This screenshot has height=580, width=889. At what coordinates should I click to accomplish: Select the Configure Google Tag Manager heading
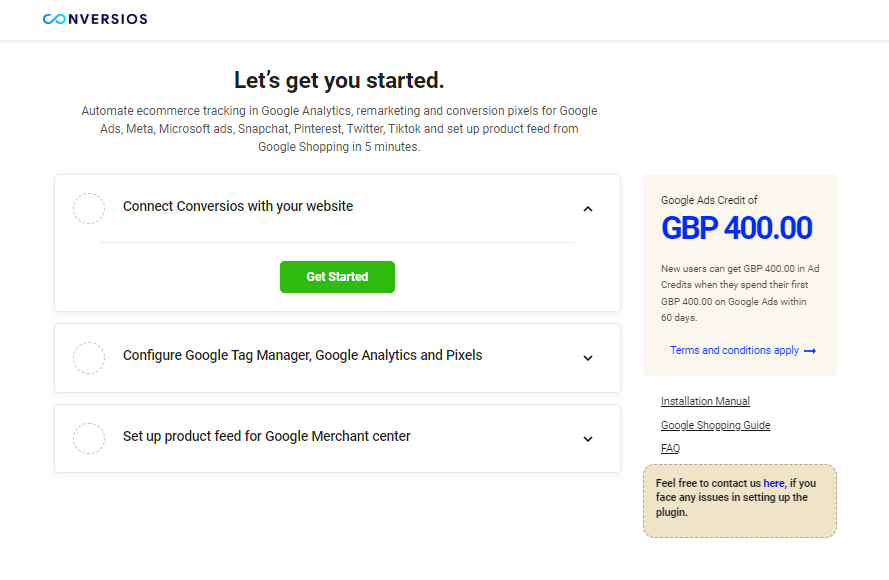click(302, 355)
